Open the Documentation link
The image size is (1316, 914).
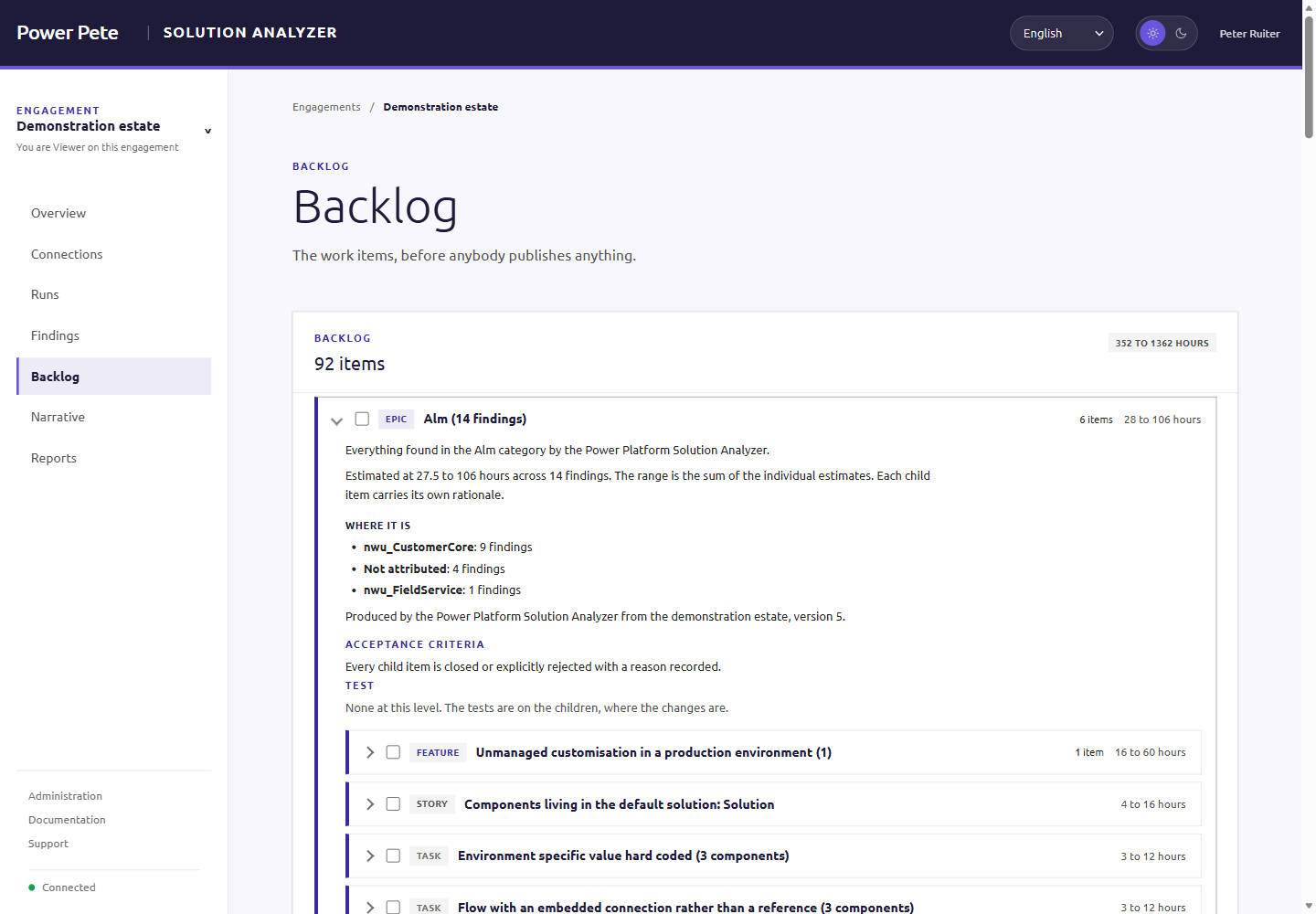coord(67,820)
